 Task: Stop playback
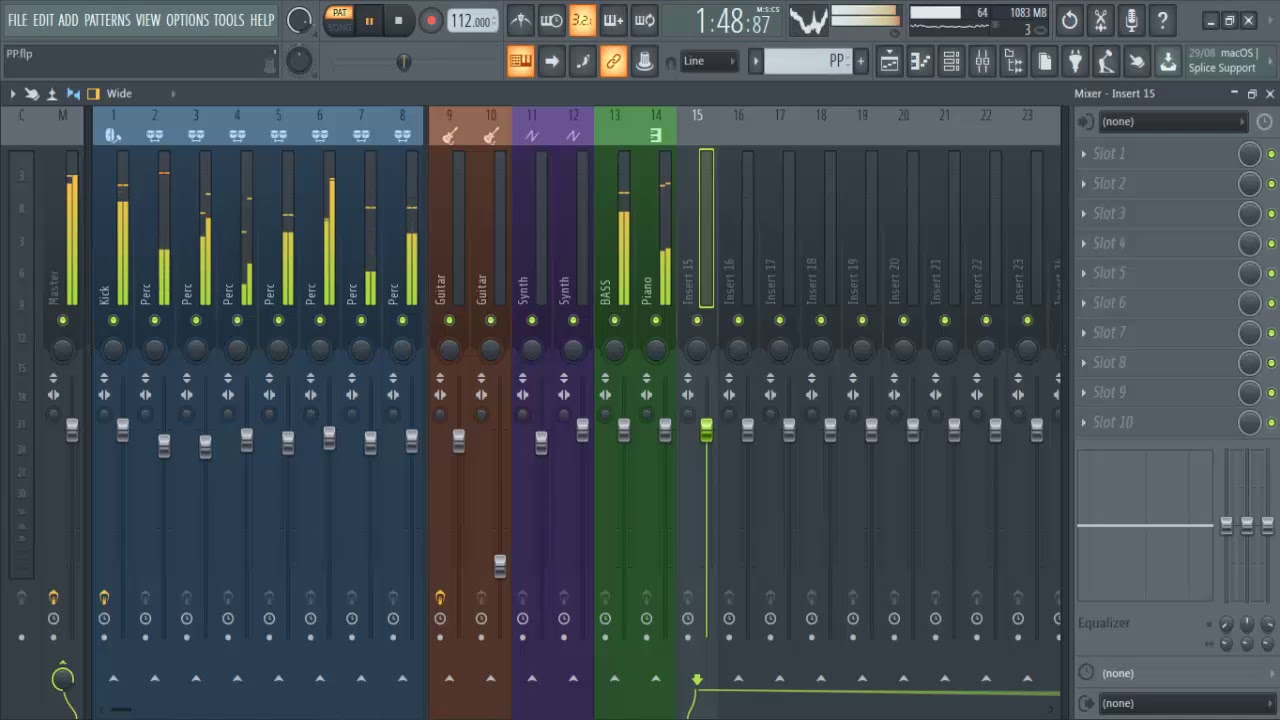398,20
